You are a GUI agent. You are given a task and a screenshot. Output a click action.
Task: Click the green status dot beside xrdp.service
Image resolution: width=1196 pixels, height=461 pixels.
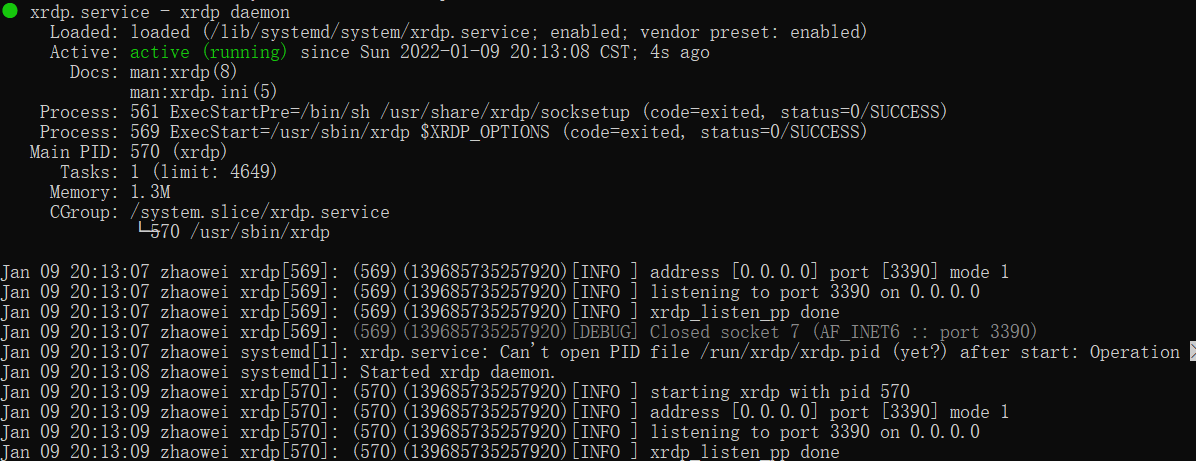tap(9, 12)
